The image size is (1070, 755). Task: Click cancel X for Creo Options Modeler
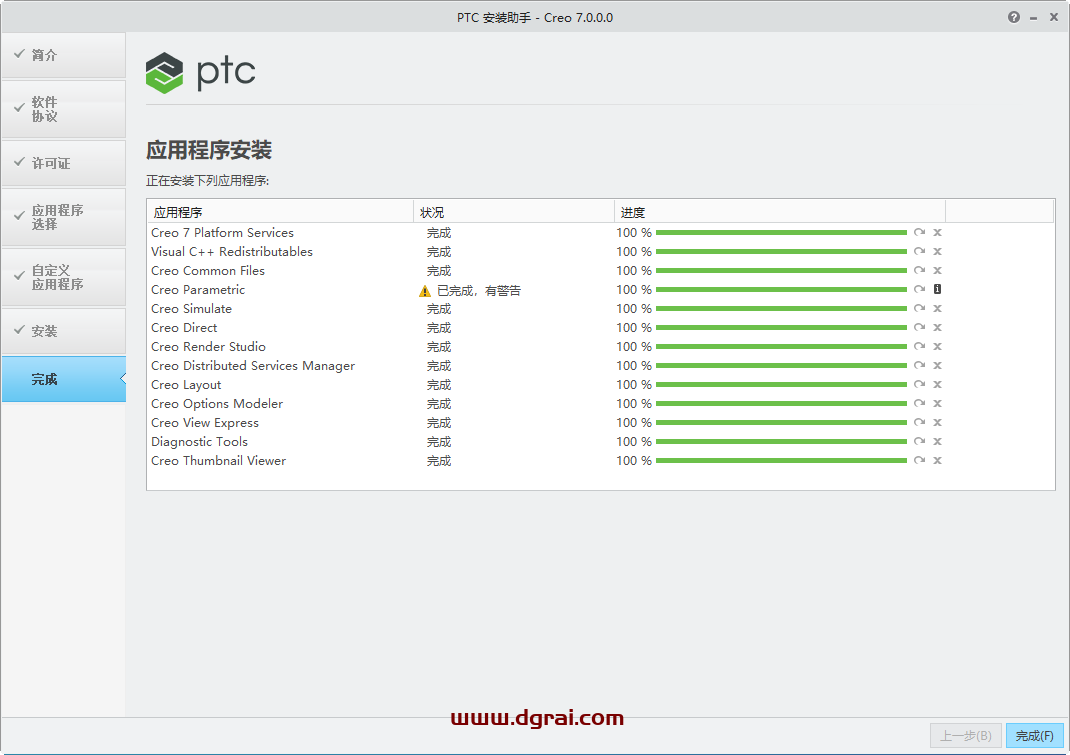point(938,403)
